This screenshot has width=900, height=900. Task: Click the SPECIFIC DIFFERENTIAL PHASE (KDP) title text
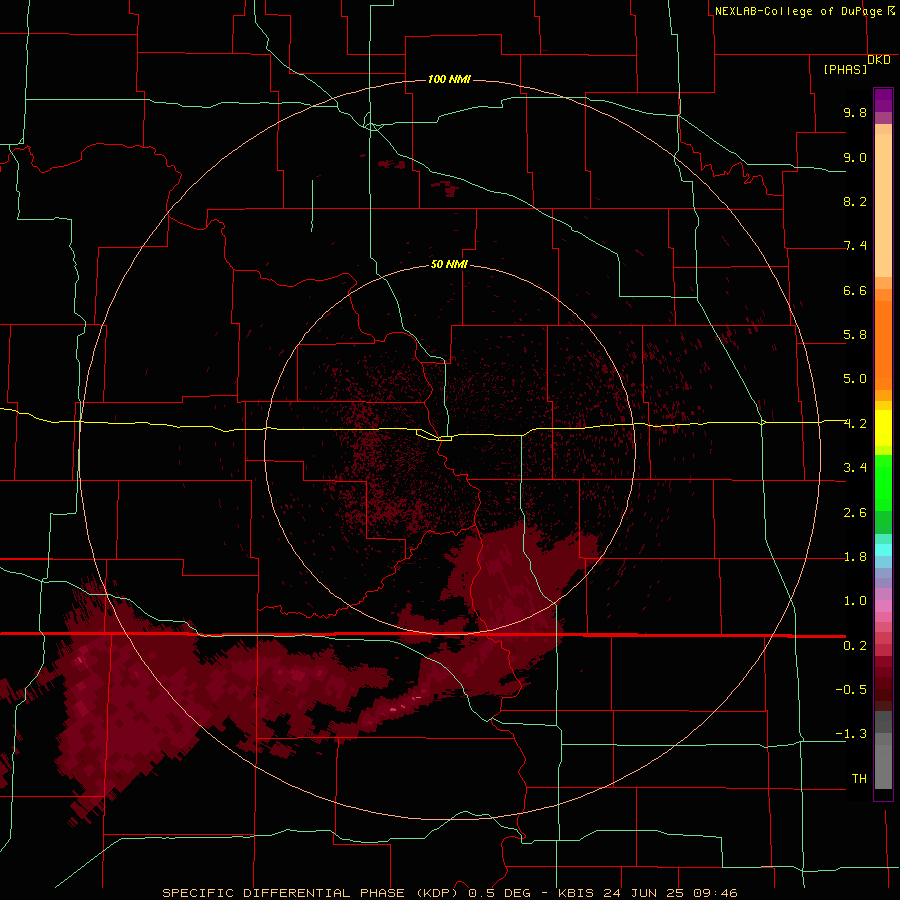[310, 893]
